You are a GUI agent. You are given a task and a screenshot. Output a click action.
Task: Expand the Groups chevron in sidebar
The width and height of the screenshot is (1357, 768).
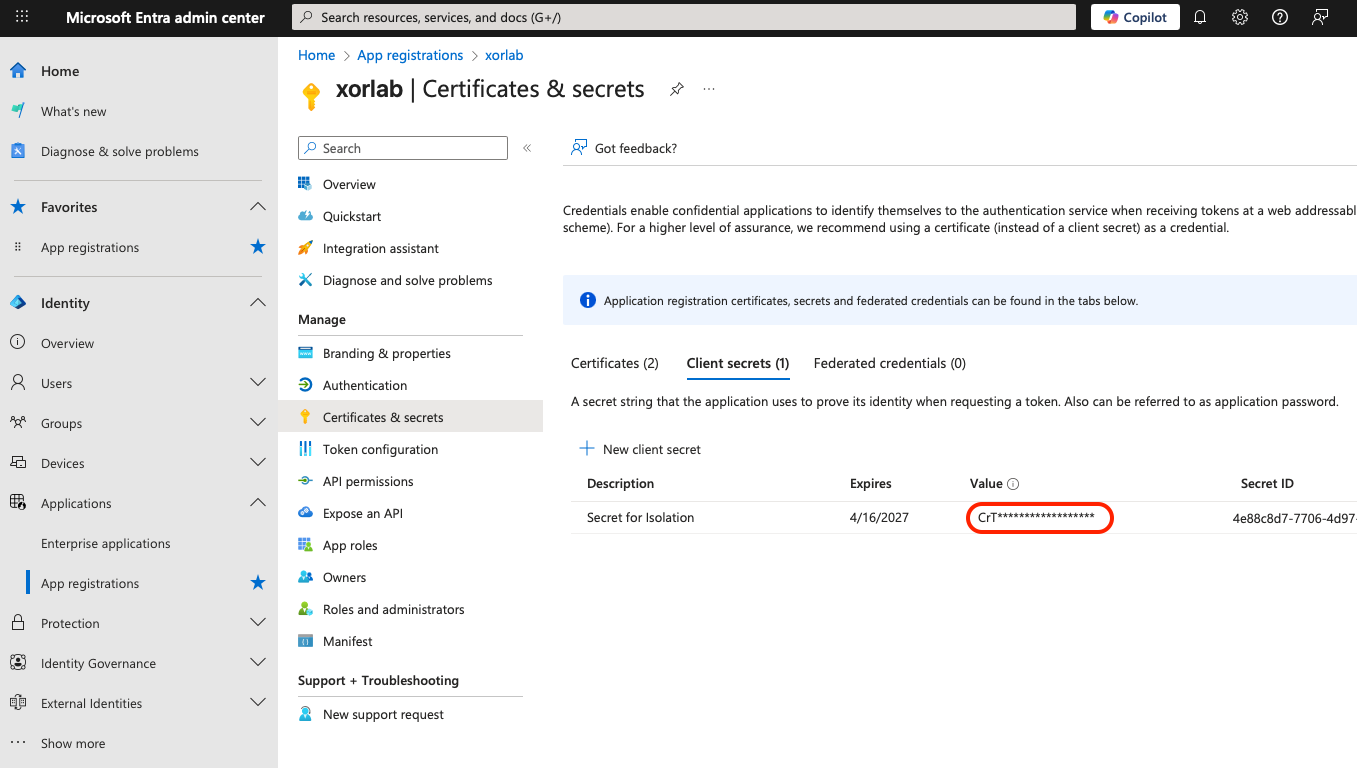coord(258,423)
